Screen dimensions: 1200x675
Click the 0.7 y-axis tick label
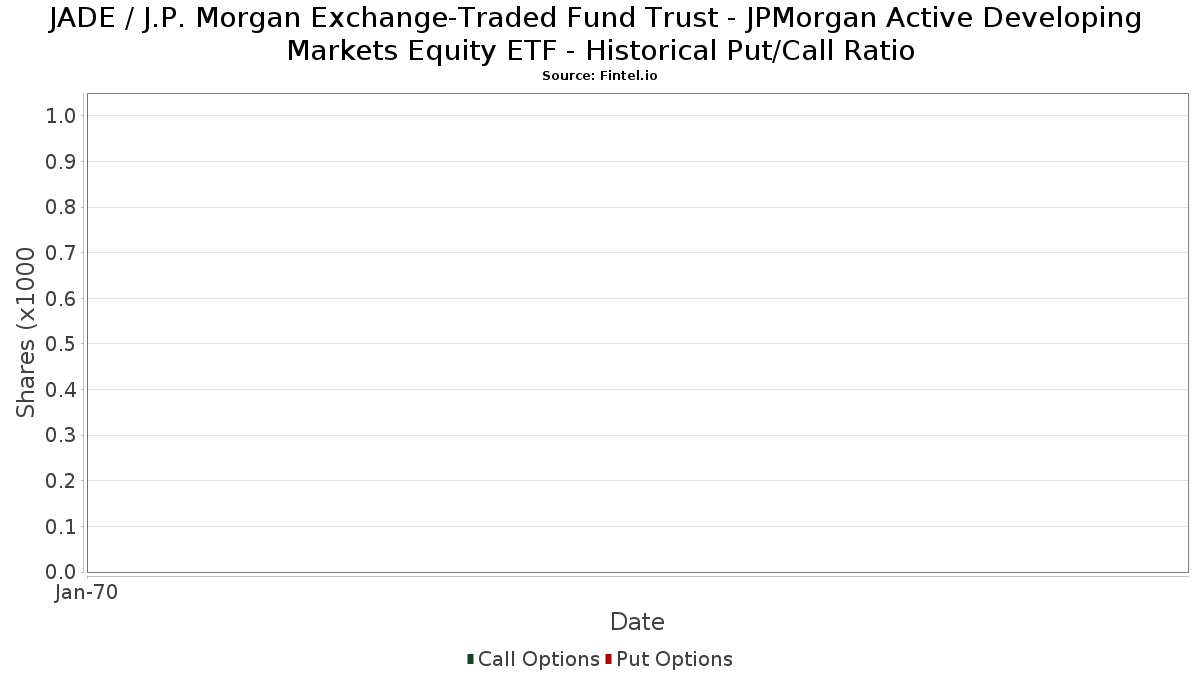(61, 253)
